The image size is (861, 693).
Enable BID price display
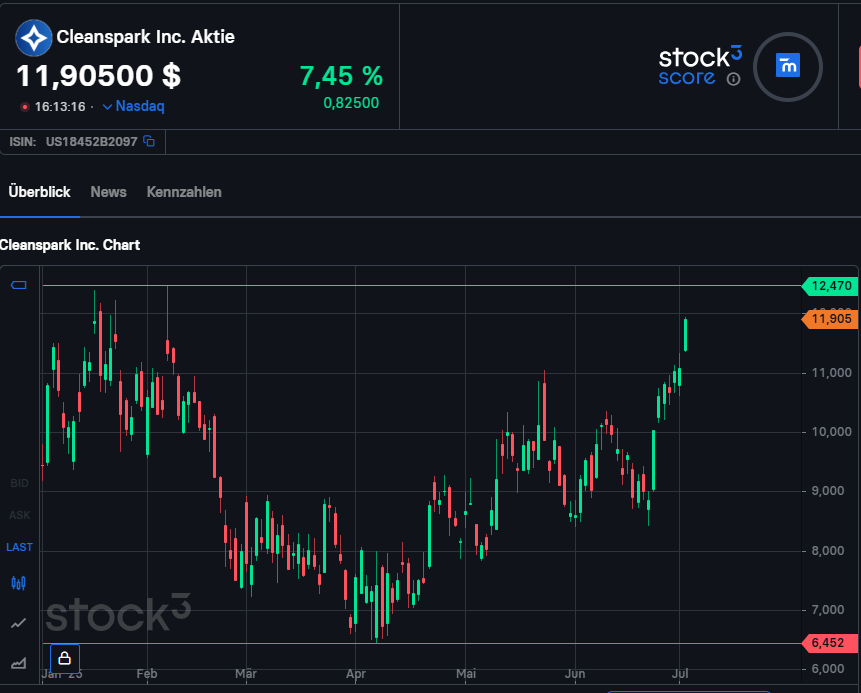point(19,483)
